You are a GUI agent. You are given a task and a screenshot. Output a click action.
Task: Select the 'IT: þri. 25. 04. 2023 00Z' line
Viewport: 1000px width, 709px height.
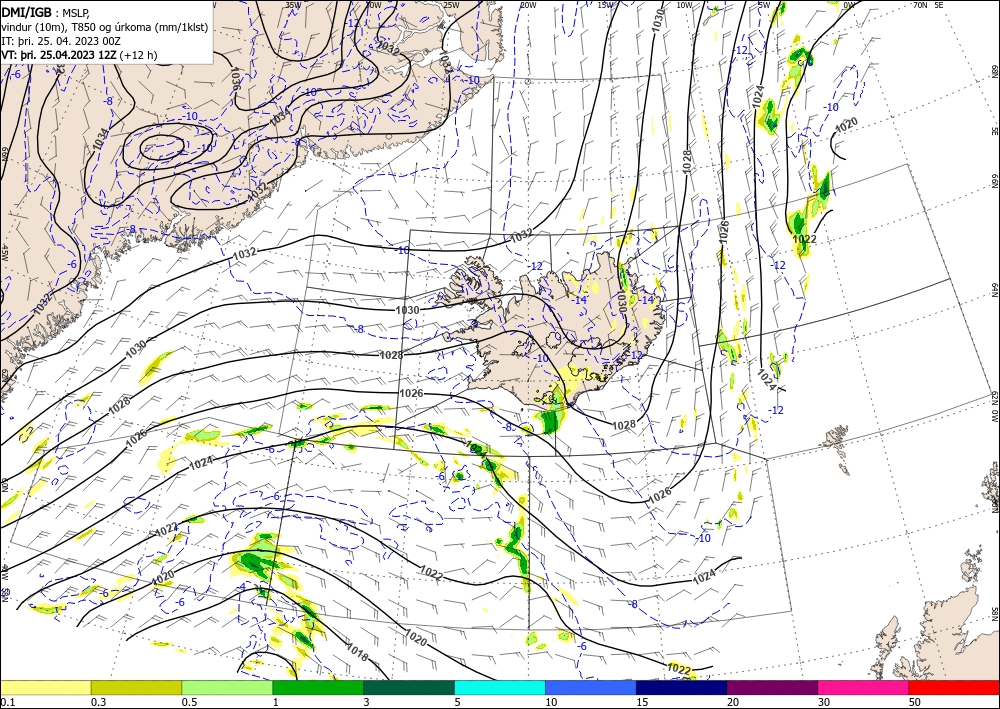[x=61, y=41]
